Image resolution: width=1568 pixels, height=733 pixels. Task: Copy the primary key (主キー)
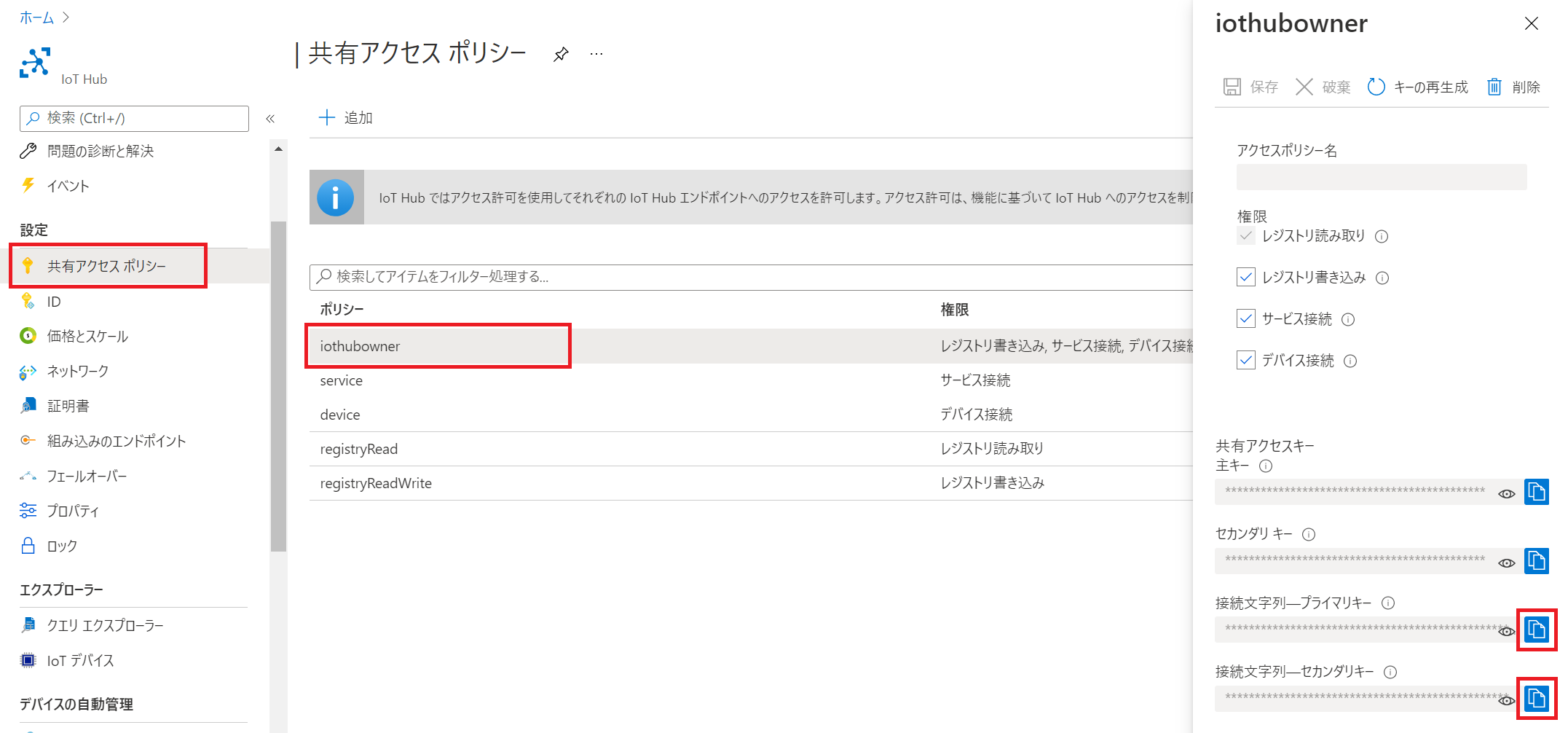coord(1537,492)
